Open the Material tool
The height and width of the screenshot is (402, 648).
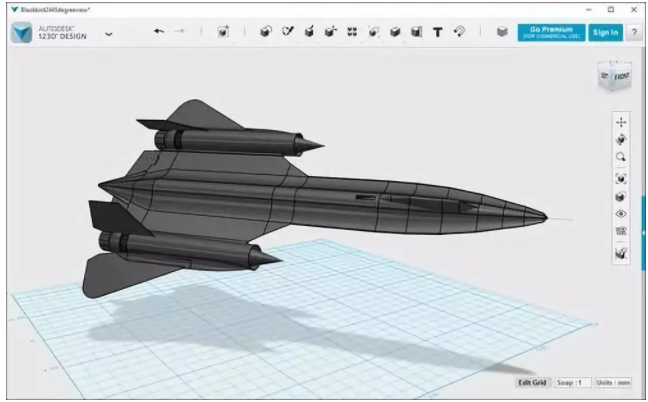click(x=502, y=32)
